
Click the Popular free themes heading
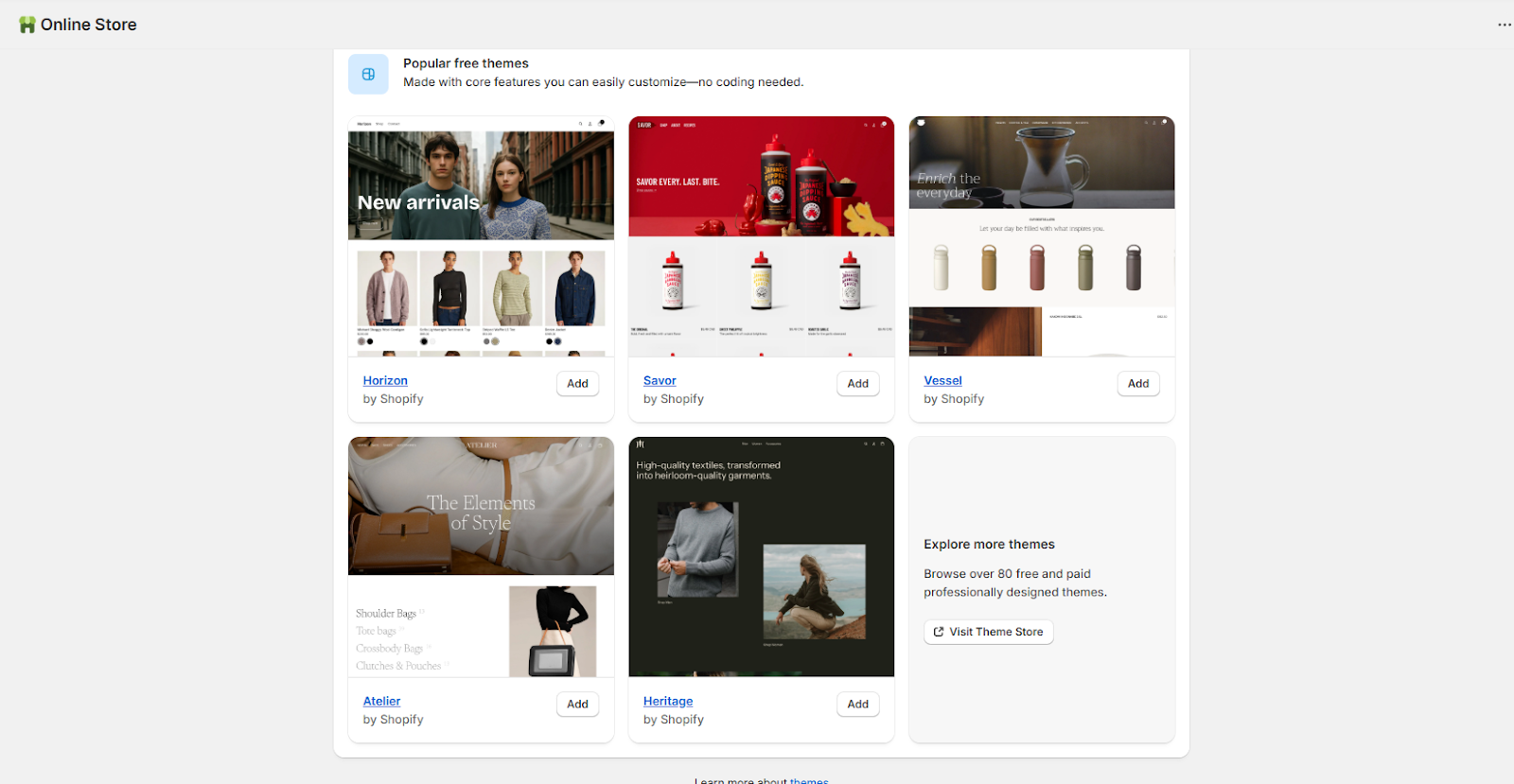pos(466,63)
